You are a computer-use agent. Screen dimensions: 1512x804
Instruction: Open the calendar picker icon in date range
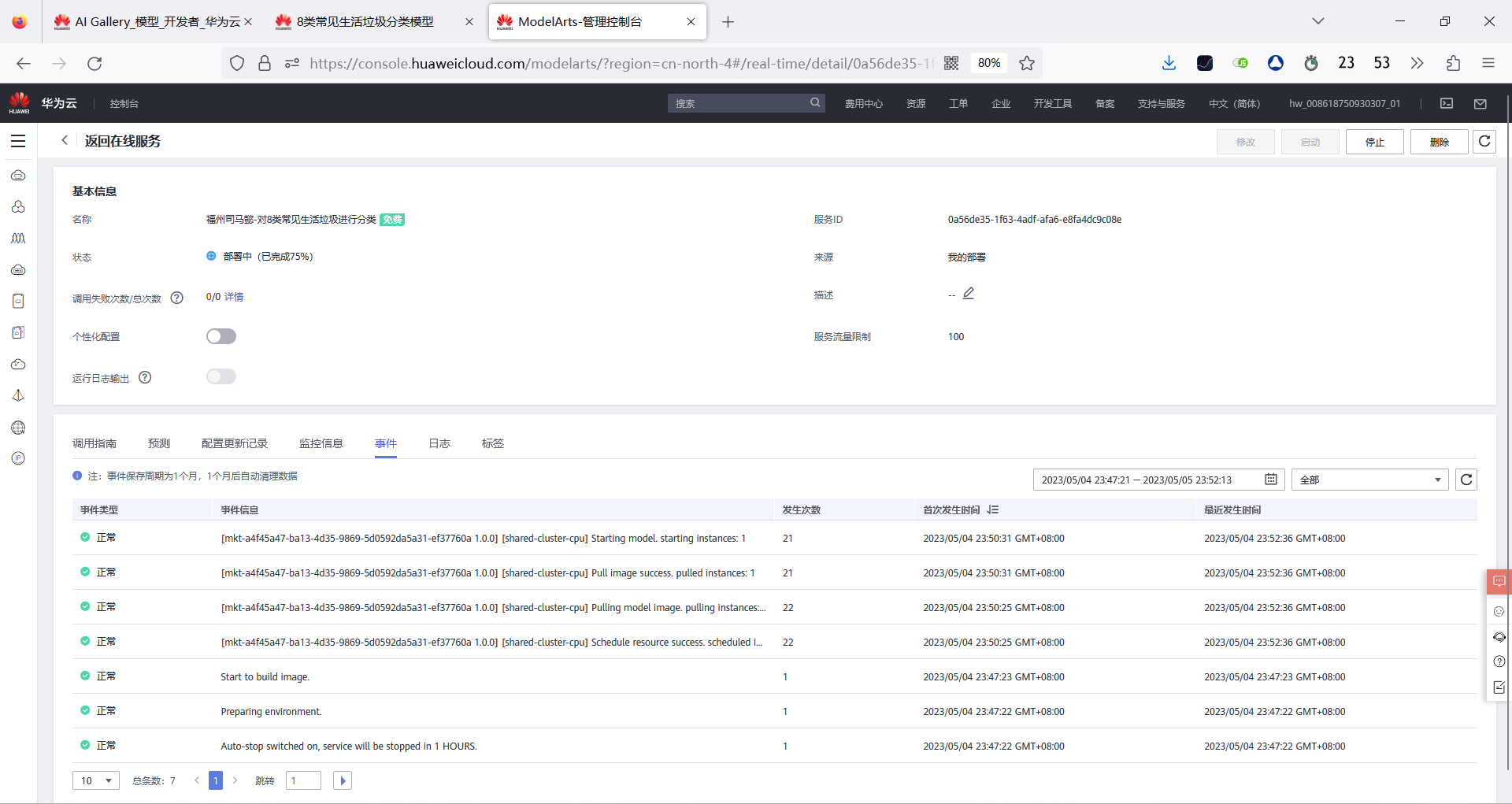(x=1271, y=480)
